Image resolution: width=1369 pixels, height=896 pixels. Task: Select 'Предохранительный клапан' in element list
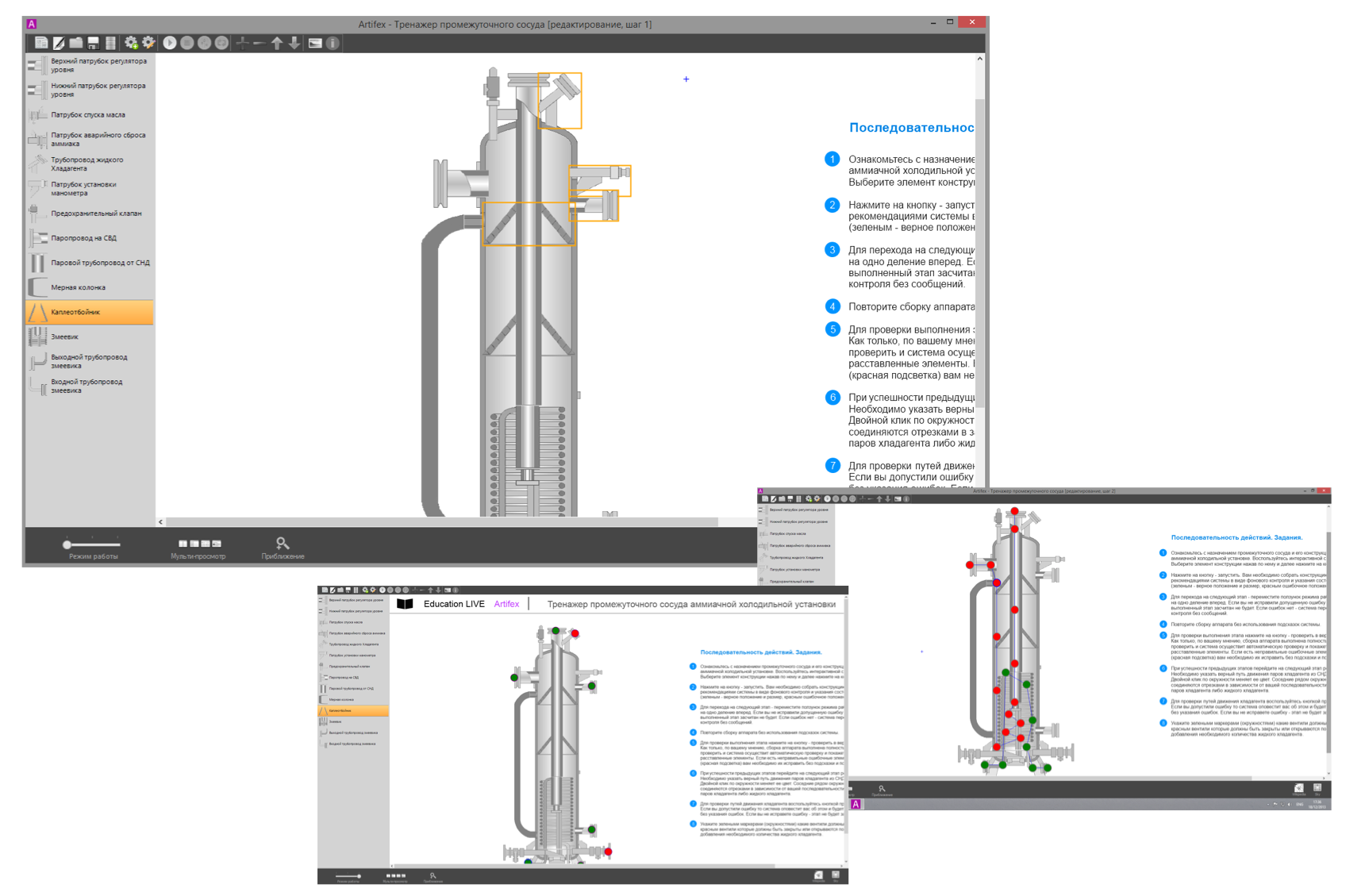click(x=90, y=213)
